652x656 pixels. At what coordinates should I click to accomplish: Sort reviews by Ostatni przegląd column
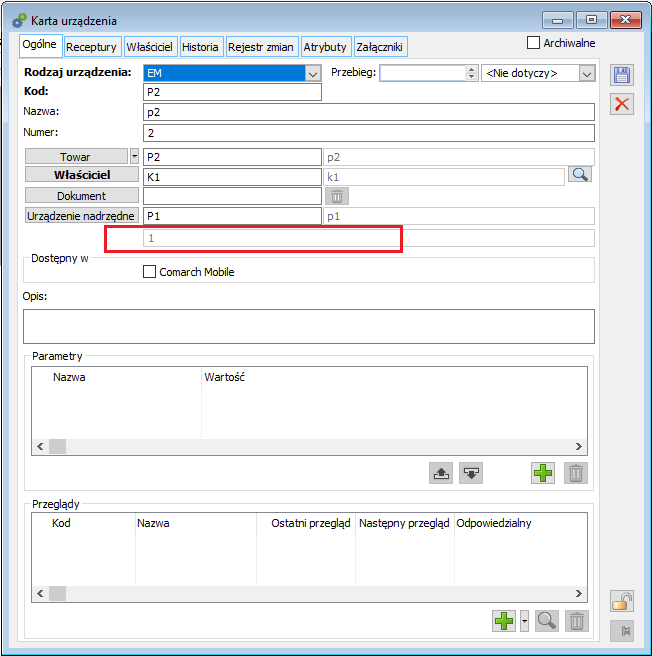pyautogui.click(x=311, y=523)
